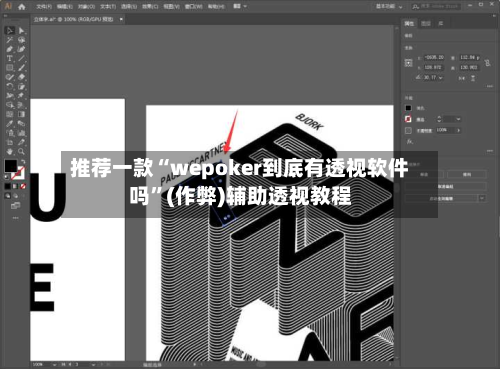
Task: Click the Width value input field
Action: click(x=469, y=57)
